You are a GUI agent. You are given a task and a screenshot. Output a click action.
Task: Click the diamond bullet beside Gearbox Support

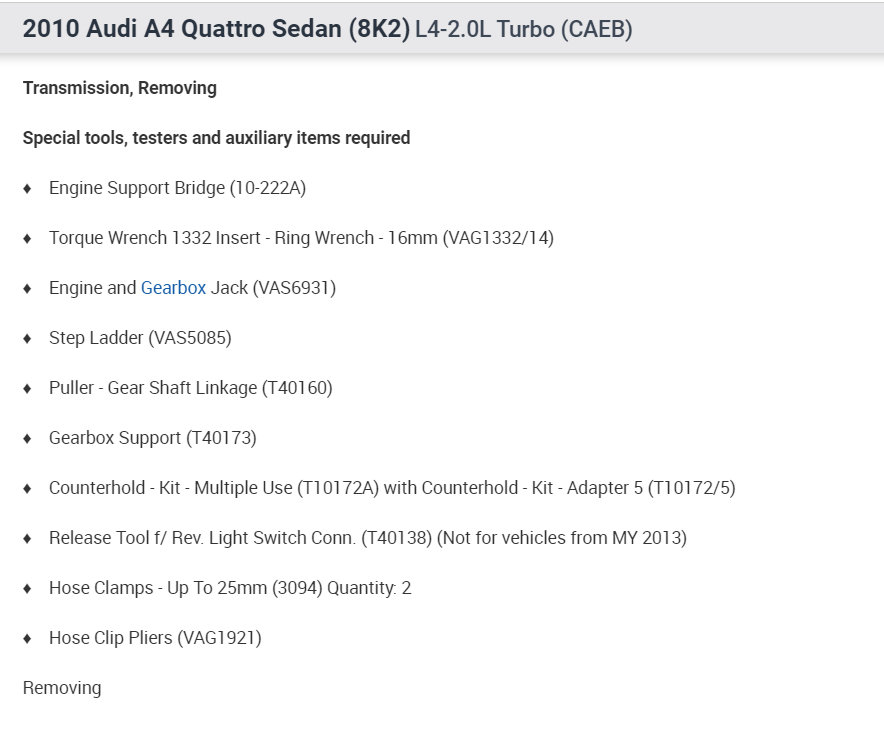click(x=27, y=439)
